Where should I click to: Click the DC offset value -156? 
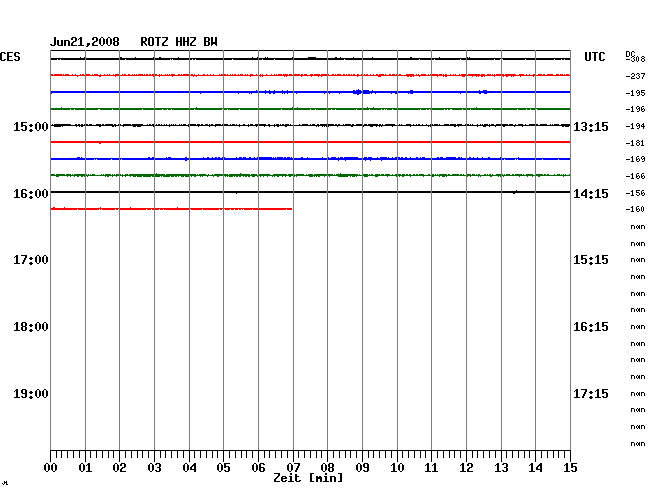coord(635,193)
